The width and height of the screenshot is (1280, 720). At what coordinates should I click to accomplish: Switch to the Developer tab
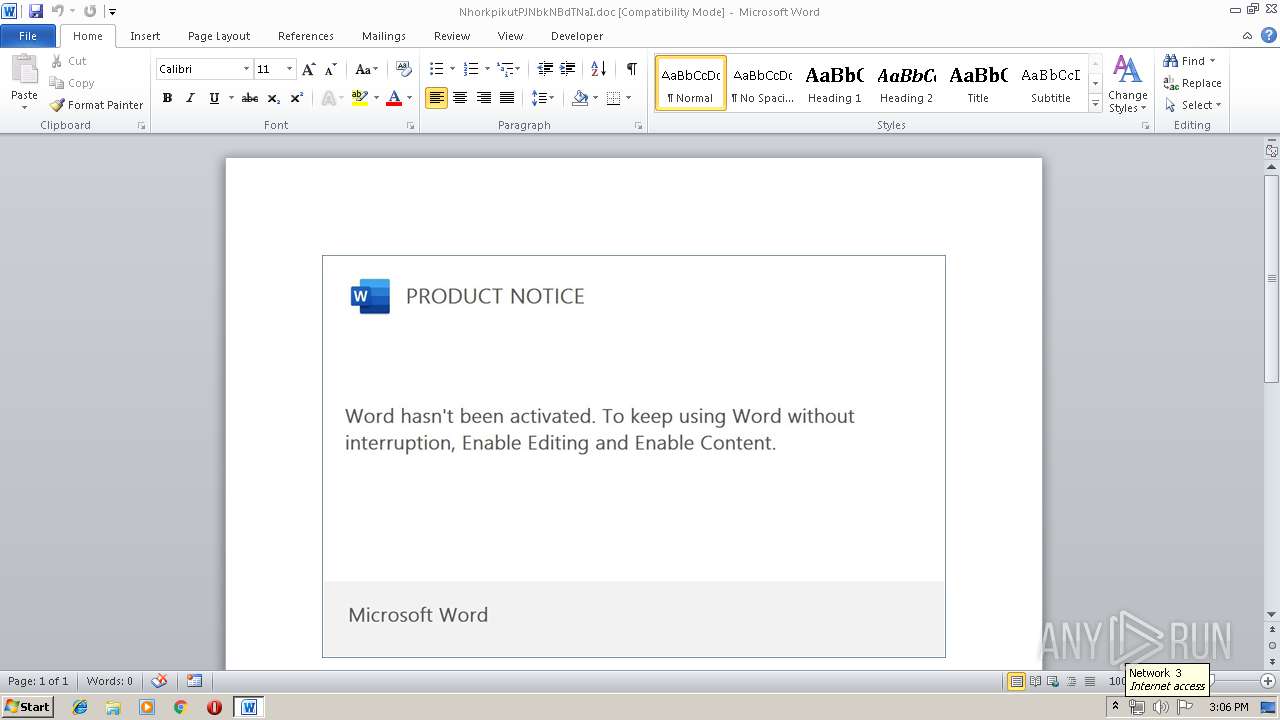tap(577, 36)
